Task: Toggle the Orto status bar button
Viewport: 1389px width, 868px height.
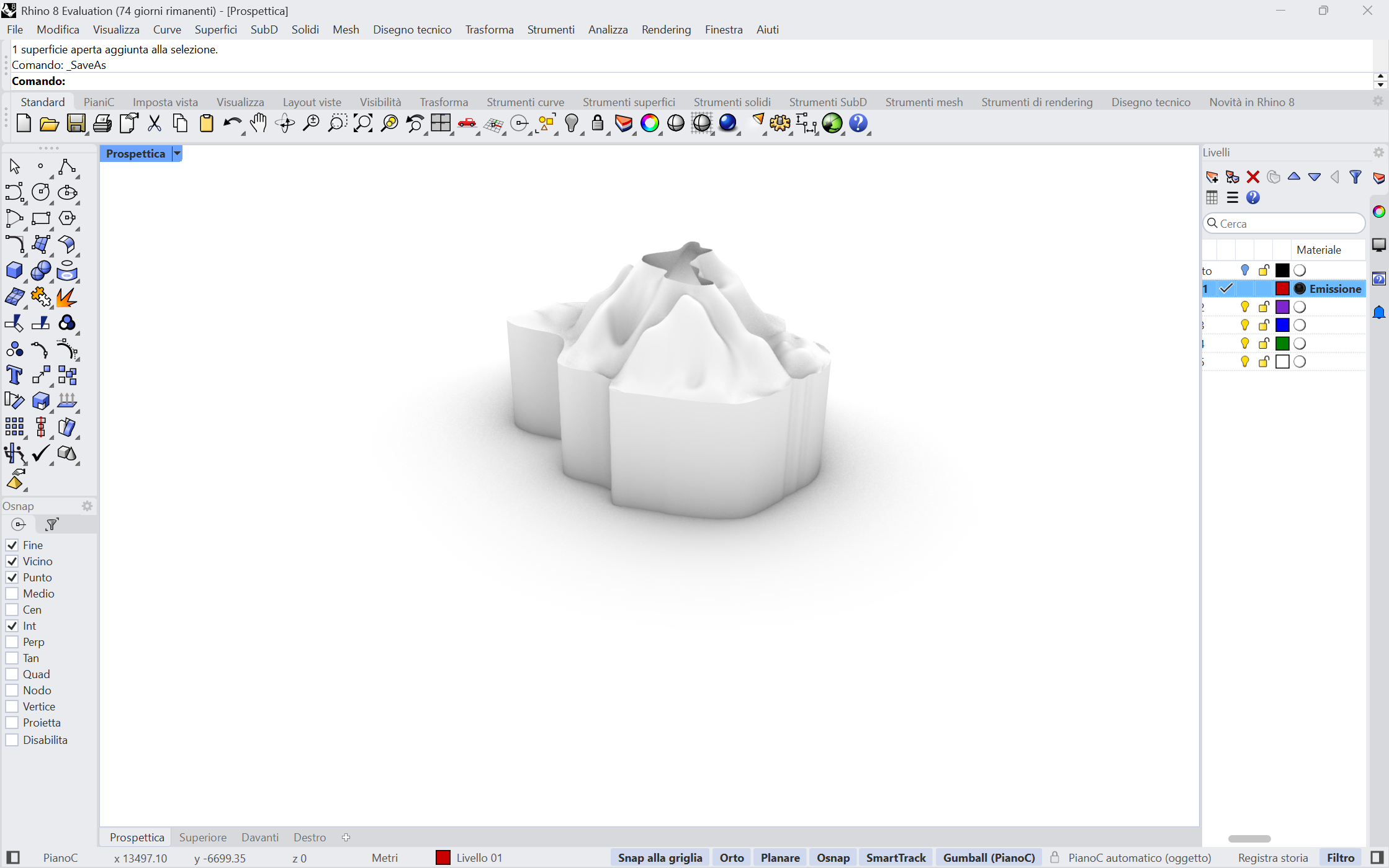Action: pyautogui.click(x=731, y=857)
